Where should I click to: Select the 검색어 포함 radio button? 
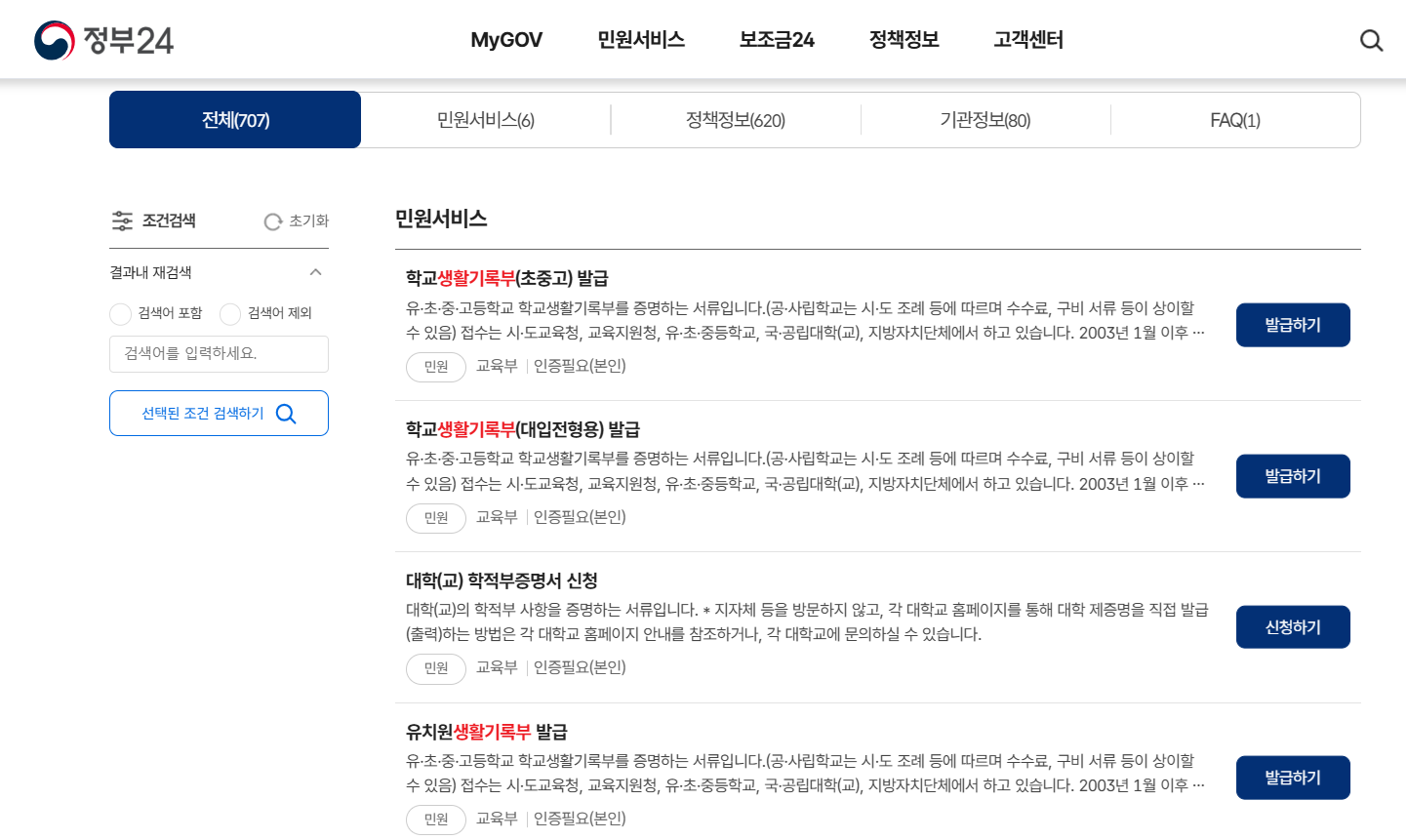coord(120,314)
